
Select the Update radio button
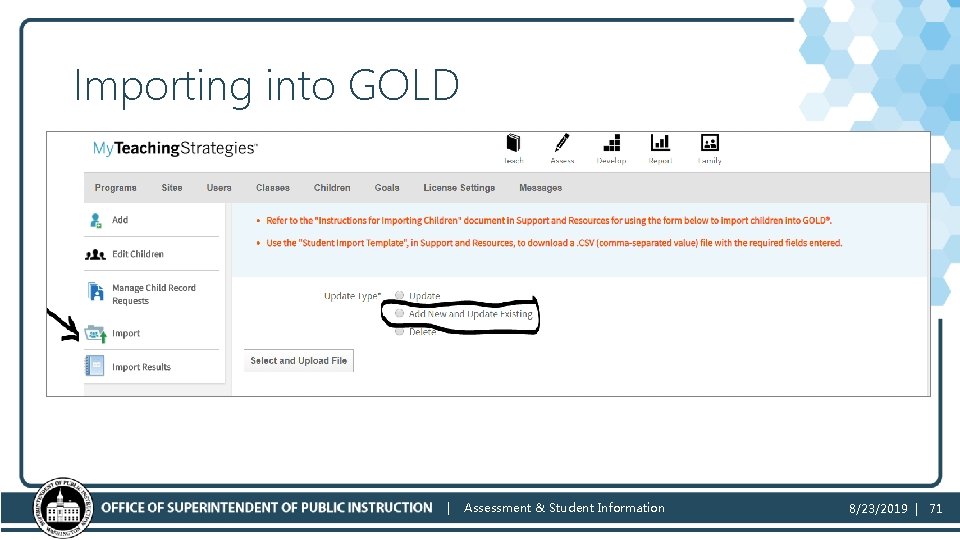click(399, 295)
